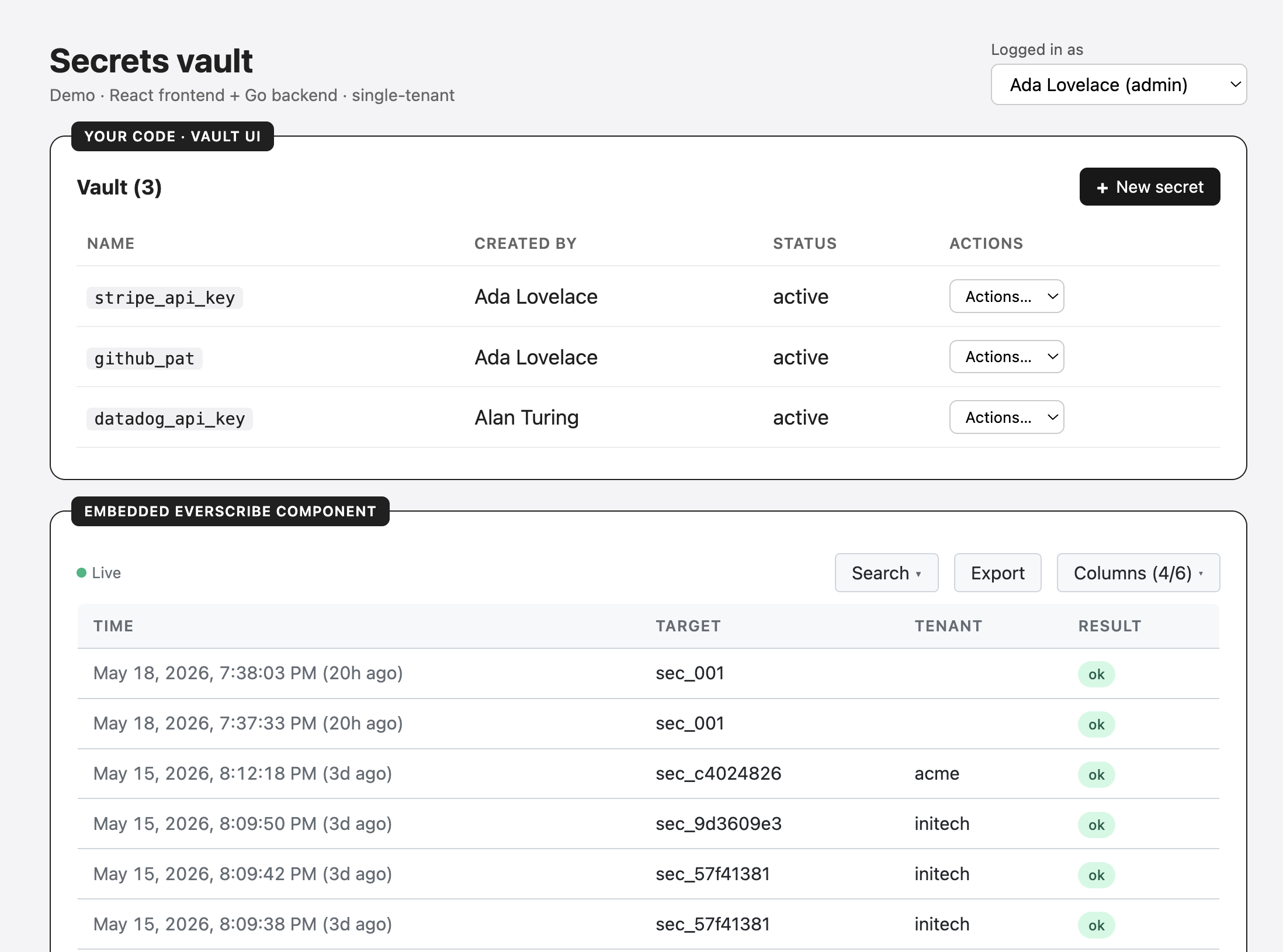Click ok badge in the sec_c4024826 row
The image size is (1283, 952).
pos(1096,774)
